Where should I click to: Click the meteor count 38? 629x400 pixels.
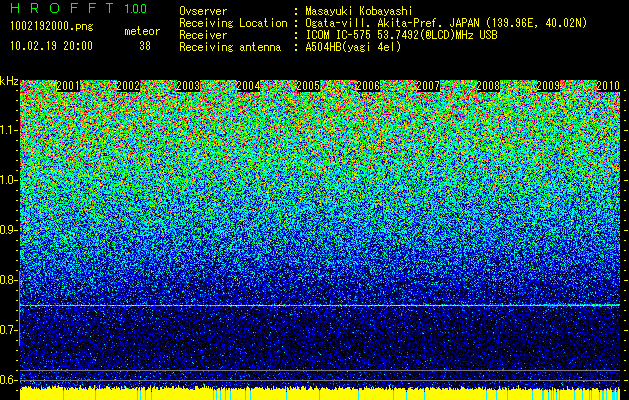point(145,46)
